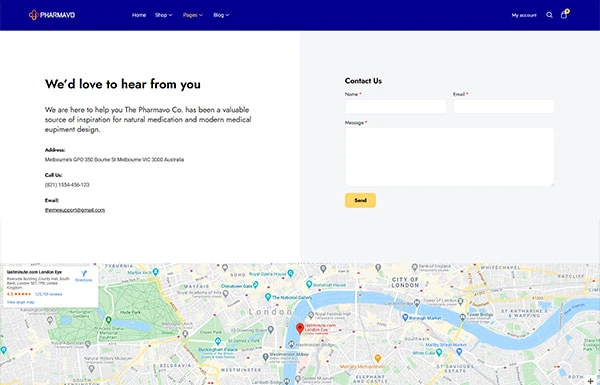Click the Borough Market map marker
This screenshot has height=385, width=600.
(x=405, y=317)
